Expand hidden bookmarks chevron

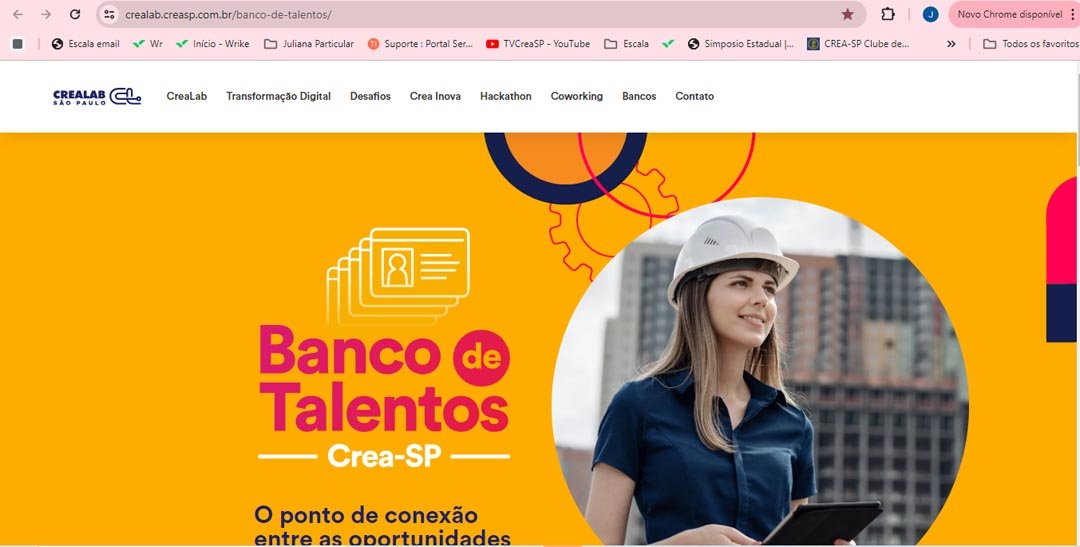coord(951,43)
